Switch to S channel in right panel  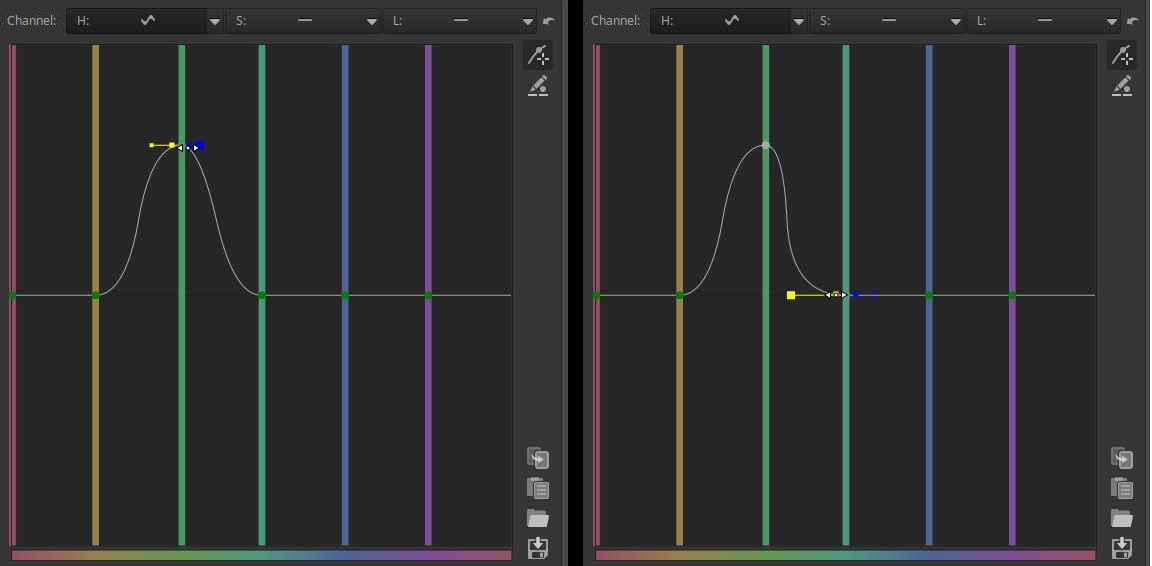point(880,21)
